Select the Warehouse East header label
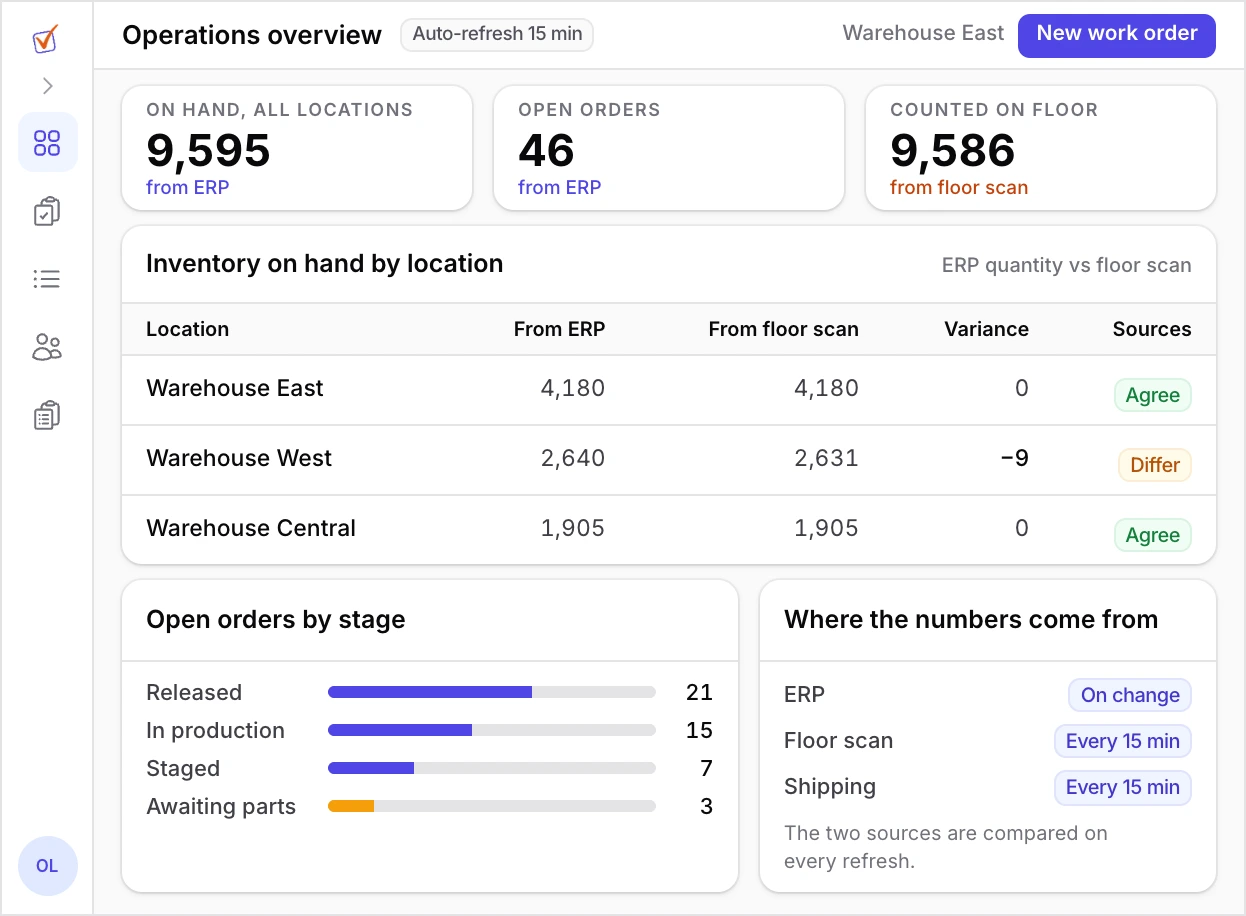 (x=923, y=33)
